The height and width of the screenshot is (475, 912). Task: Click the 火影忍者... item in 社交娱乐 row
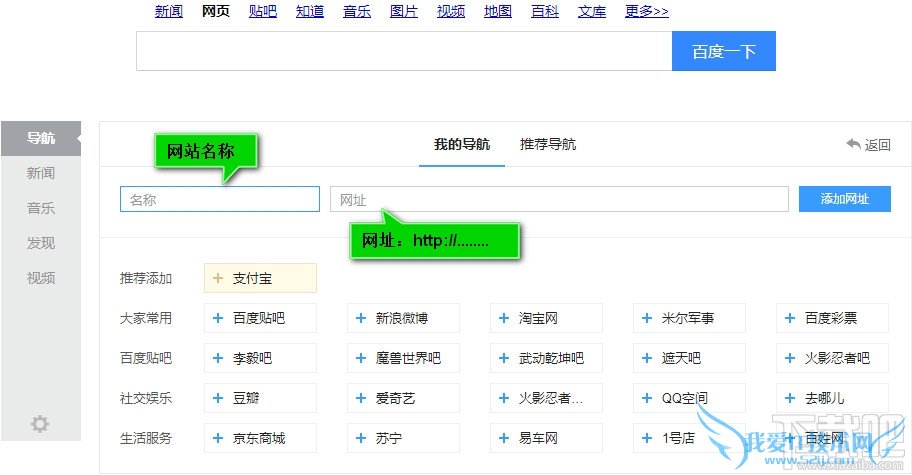[546, 398]
